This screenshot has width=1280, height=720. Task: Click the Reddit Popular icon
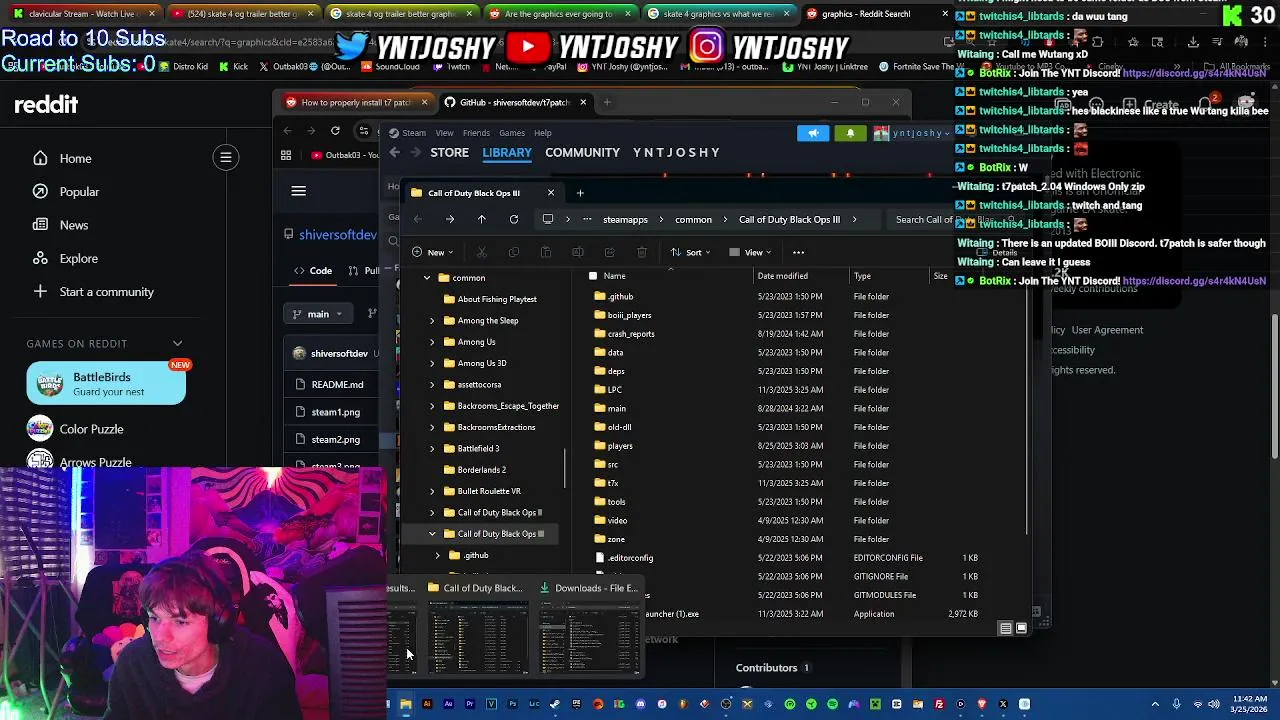point(40,191)
